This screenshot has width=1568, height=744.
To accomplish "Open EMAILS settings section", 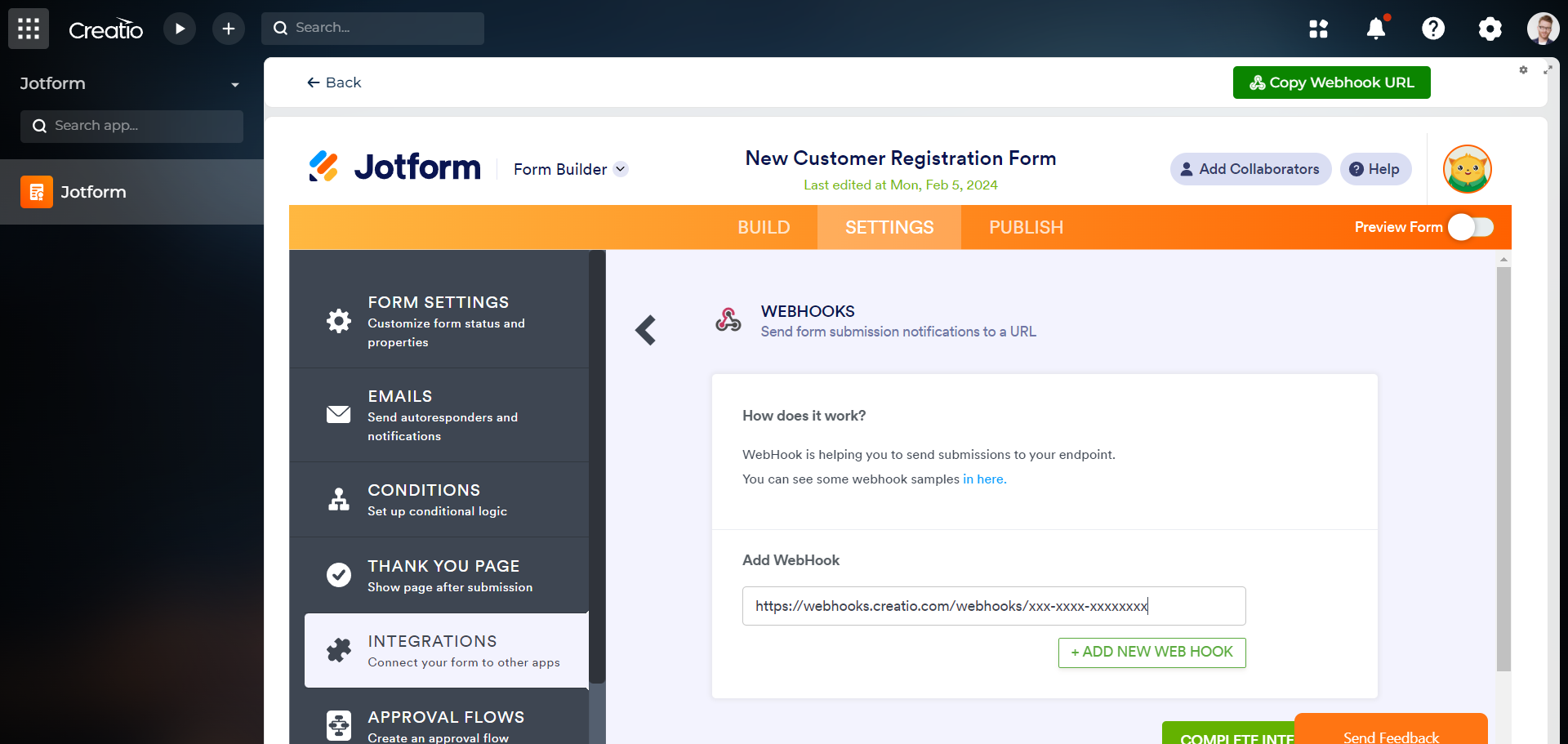I will coord(439,415).
